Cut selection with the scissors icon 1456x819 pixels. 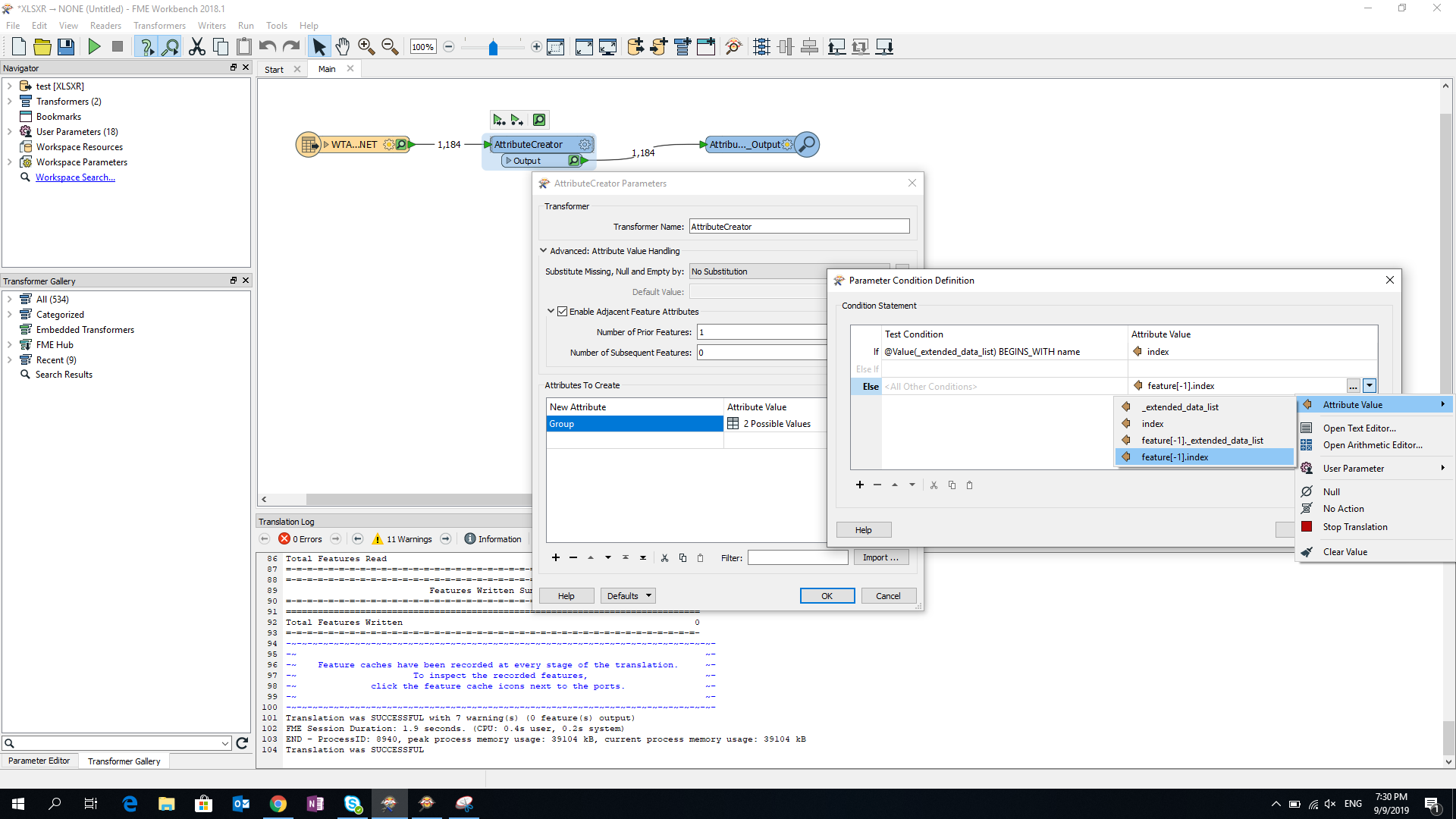tap(197, 47)
